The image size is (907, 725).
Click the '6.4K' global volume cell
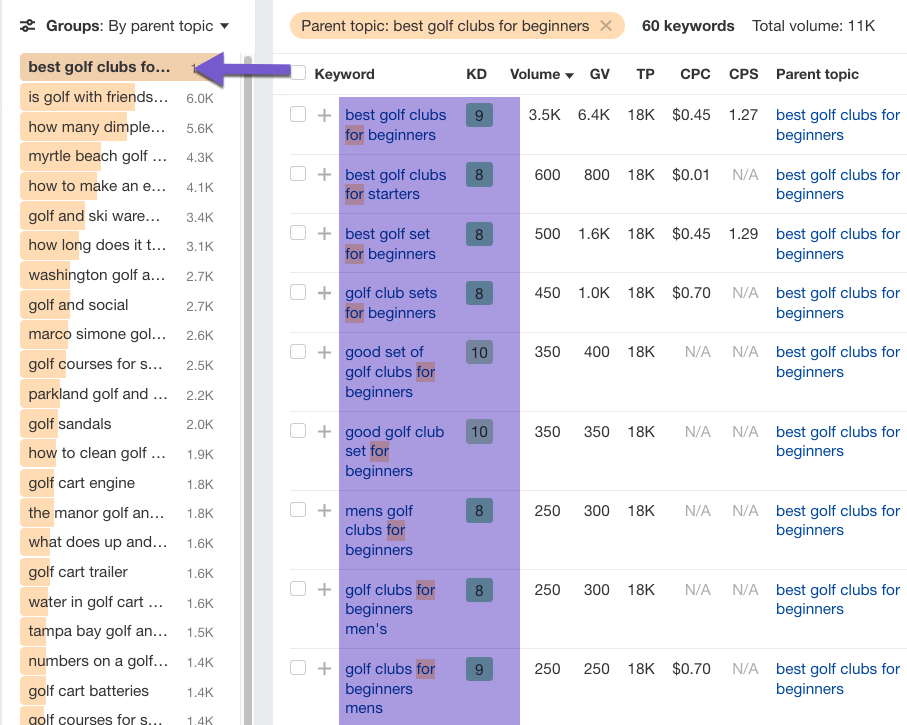click(x=593, y=115)
